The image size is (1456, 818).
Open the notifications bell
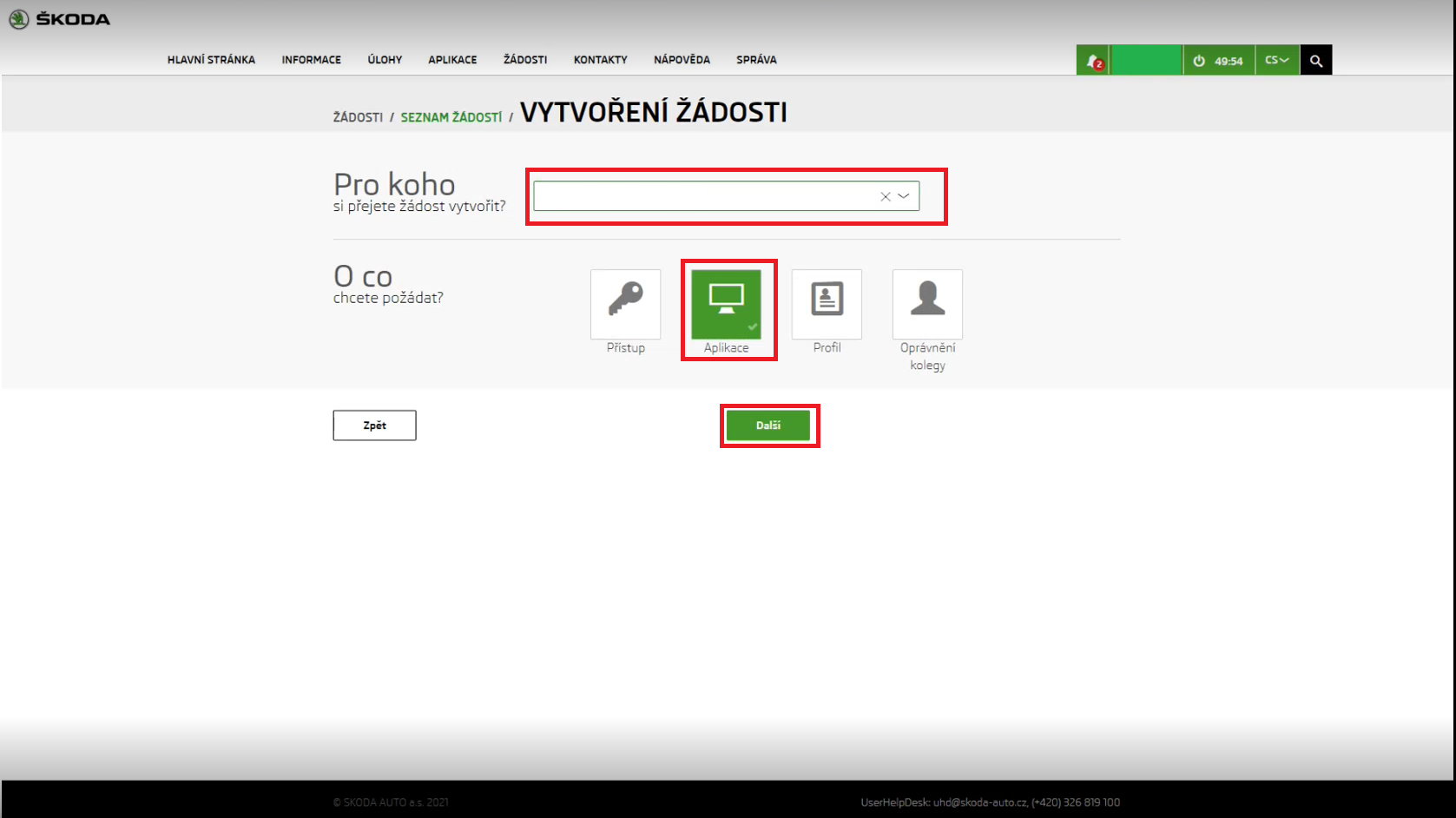pyautogui.click(x=1093, y=61)
